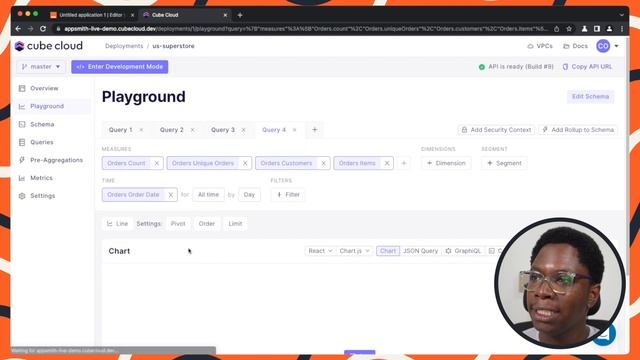Click the browser forward arrow

[30, 29]
